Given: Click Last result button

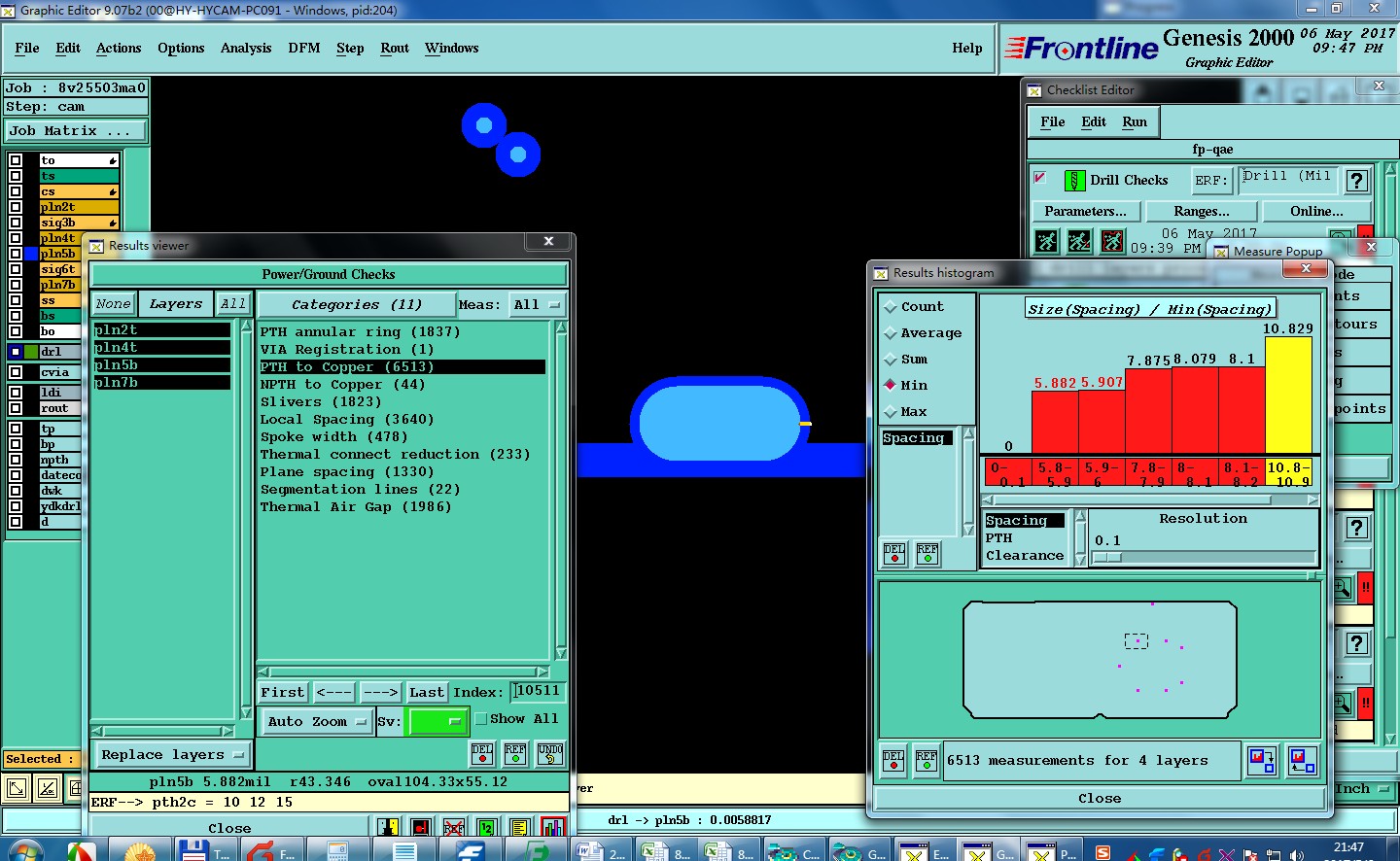Looking at the screenshot, I should coord(427,692).
